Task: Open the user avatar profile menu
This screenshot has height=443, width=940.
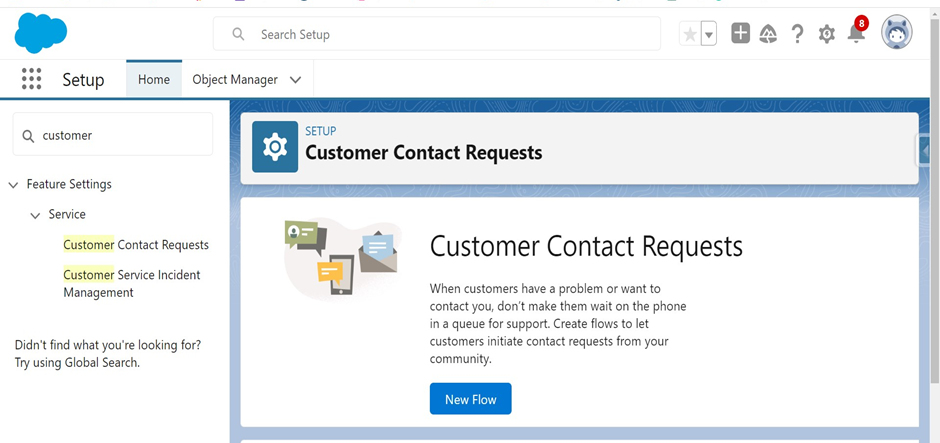Action: [x=897, y=32]
